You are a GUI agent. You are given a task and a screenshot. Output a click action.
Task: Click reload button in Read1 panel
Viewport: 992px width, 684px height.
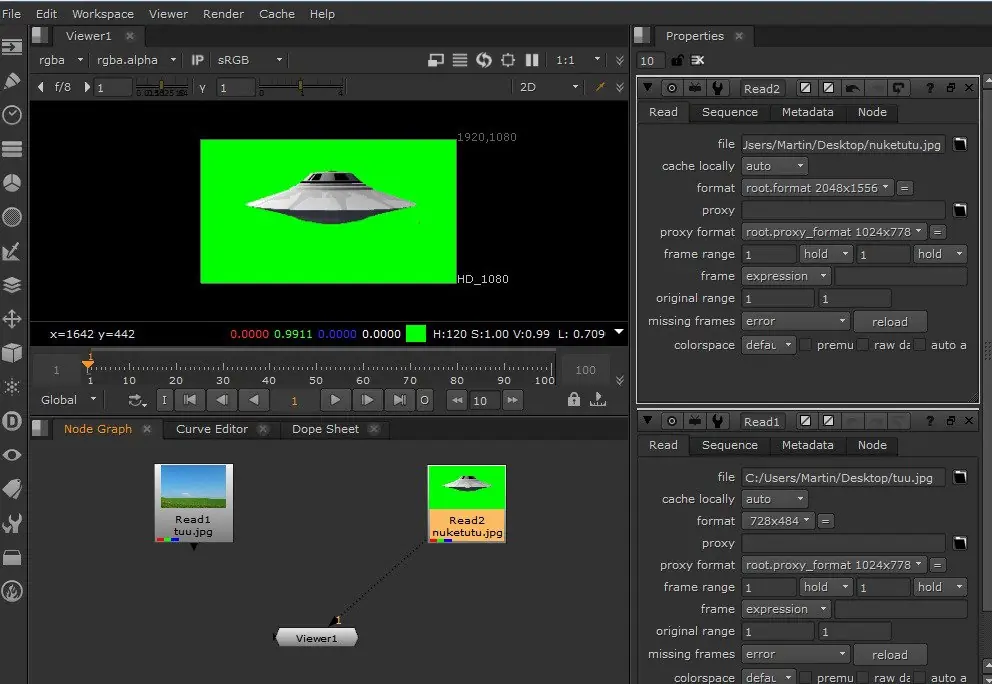coord(890,654)
